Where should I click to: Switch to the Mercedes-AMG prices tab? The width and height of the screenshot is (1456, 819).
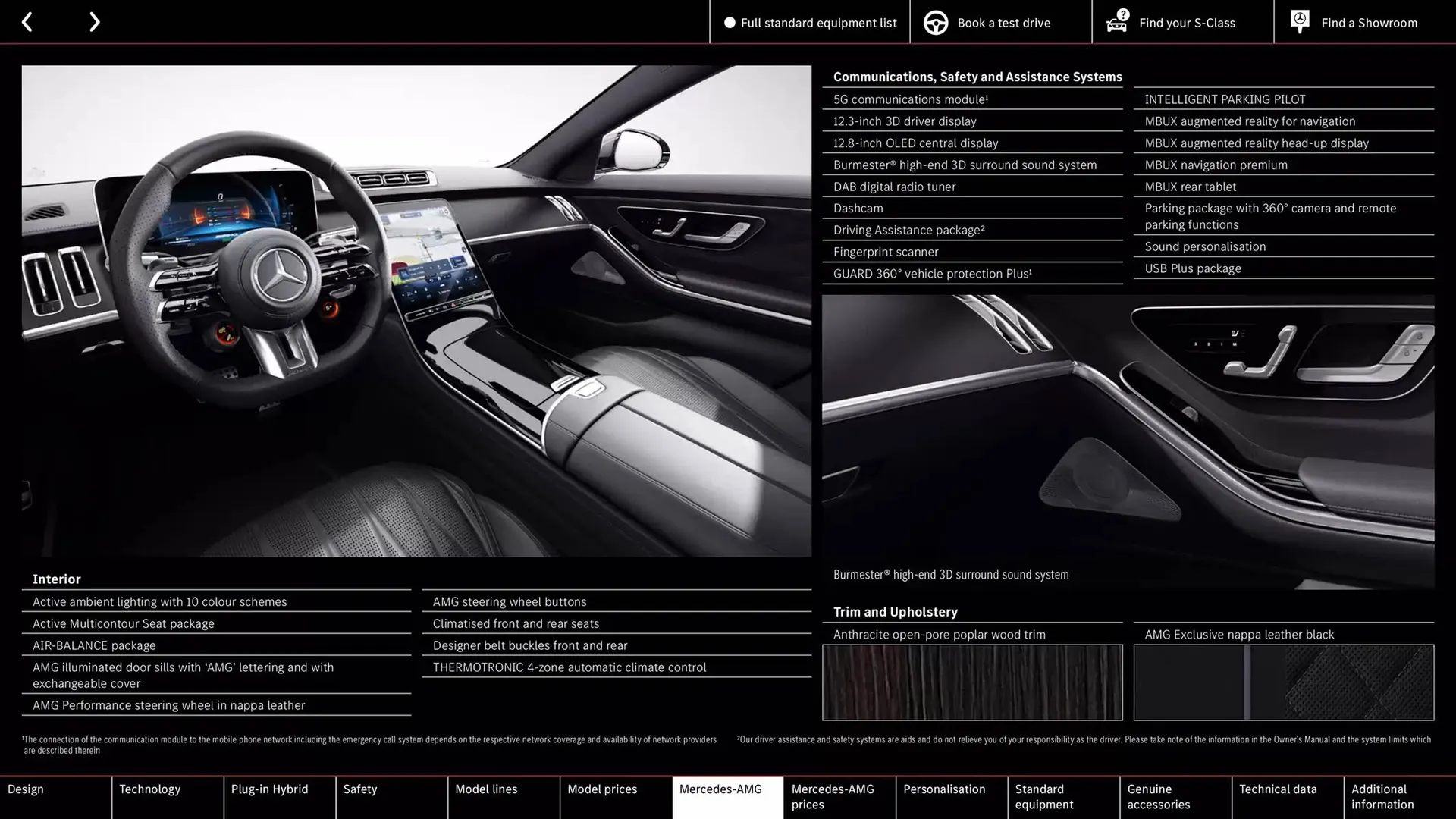(x=839, y=797)
